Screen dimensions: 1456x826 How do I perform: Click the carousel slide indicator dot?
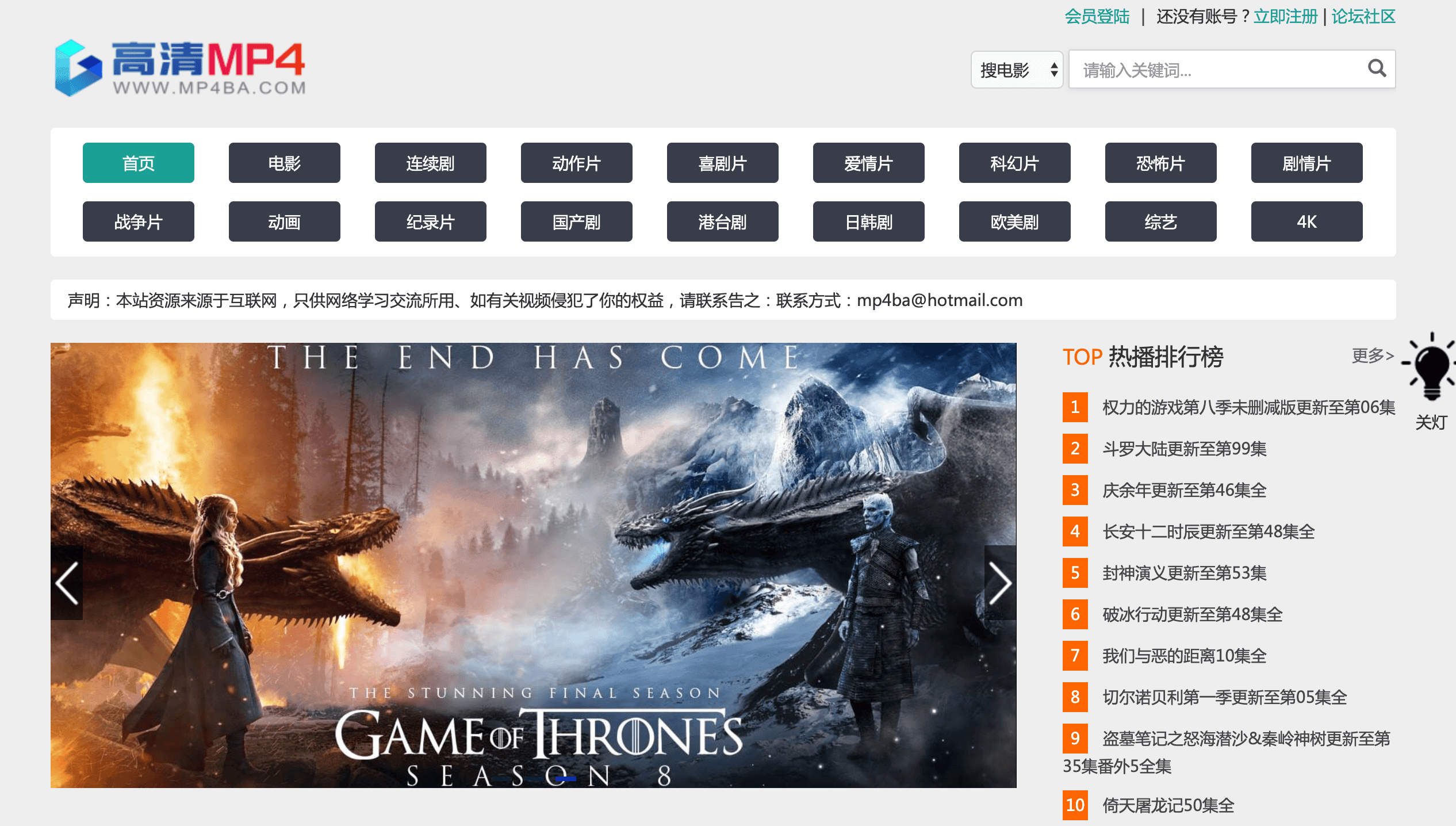pos(565,778)
